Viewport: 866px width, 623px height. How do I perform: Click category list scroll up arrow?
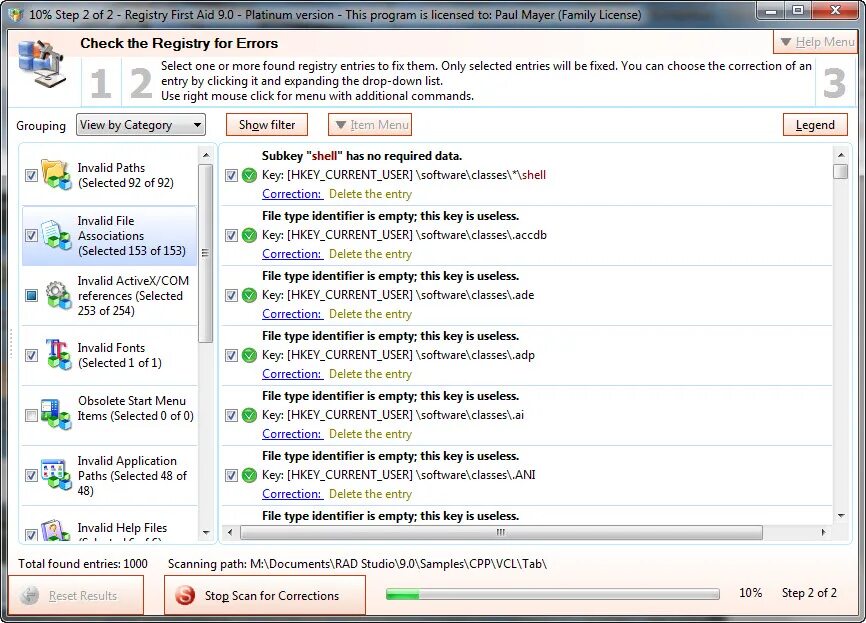point(205,155)
